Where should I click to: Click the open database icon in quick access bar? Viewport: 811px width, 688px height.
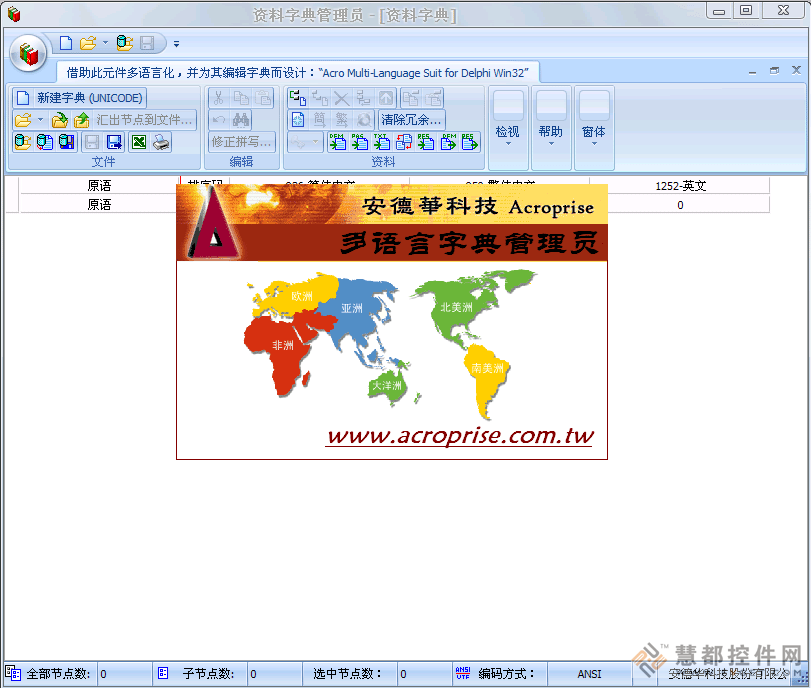coord(125,43)
